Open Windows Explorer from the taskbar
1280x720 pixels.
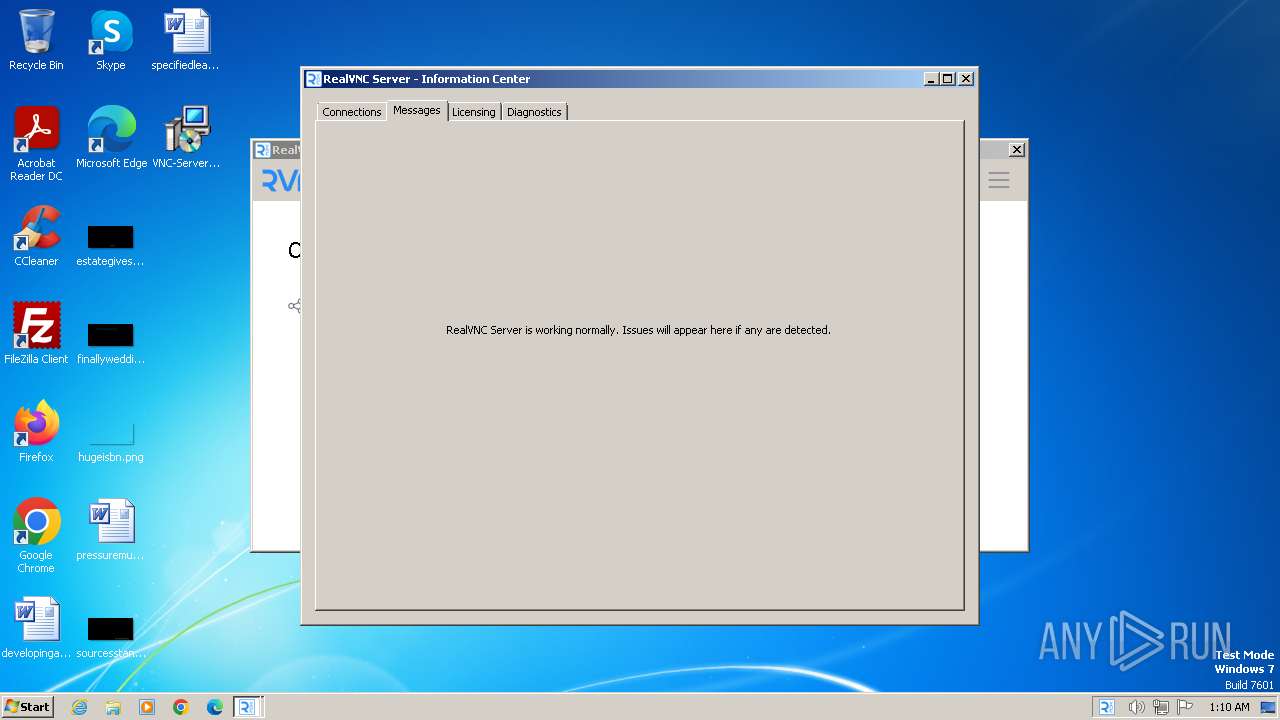113,707
